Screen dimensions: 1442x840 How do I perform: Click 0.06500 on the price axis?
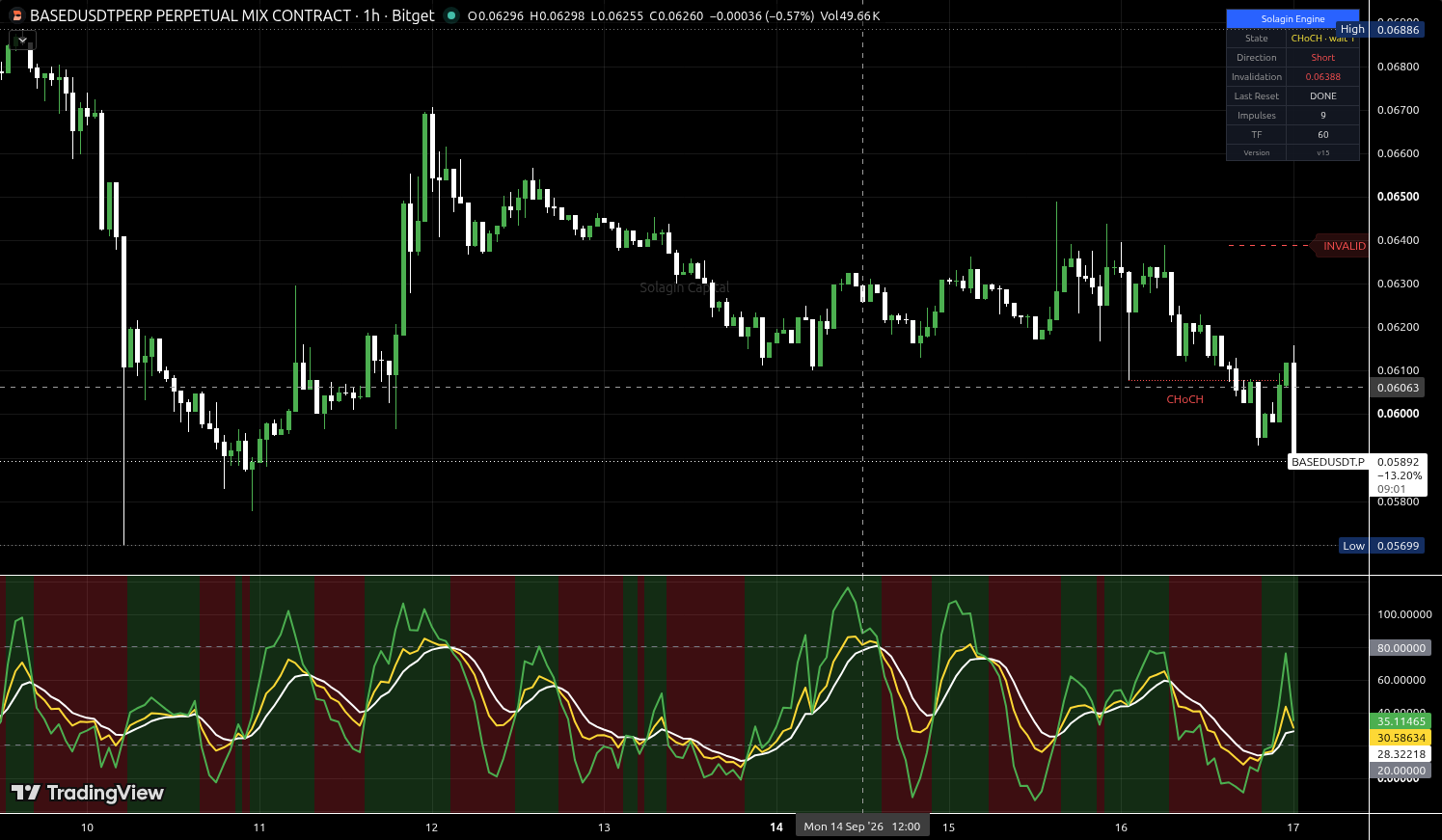coord(1398,197)
